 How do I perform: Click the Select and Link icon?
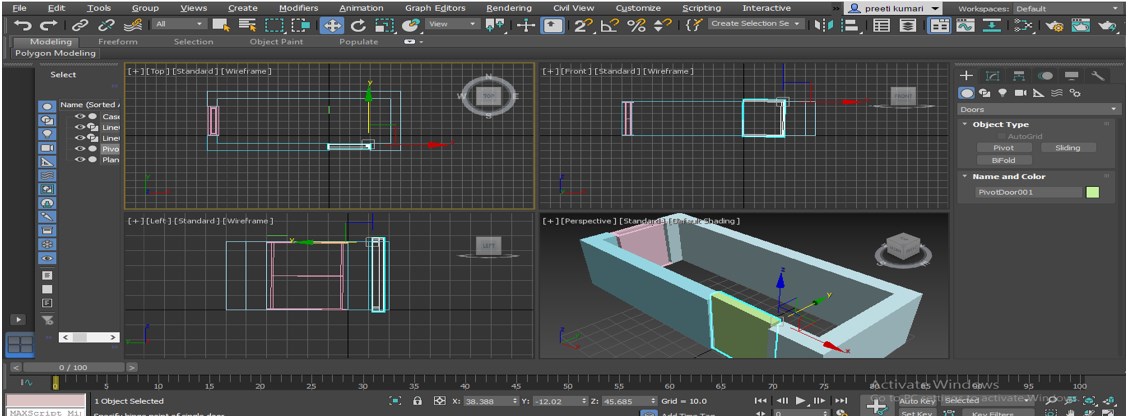coord(79,24)
